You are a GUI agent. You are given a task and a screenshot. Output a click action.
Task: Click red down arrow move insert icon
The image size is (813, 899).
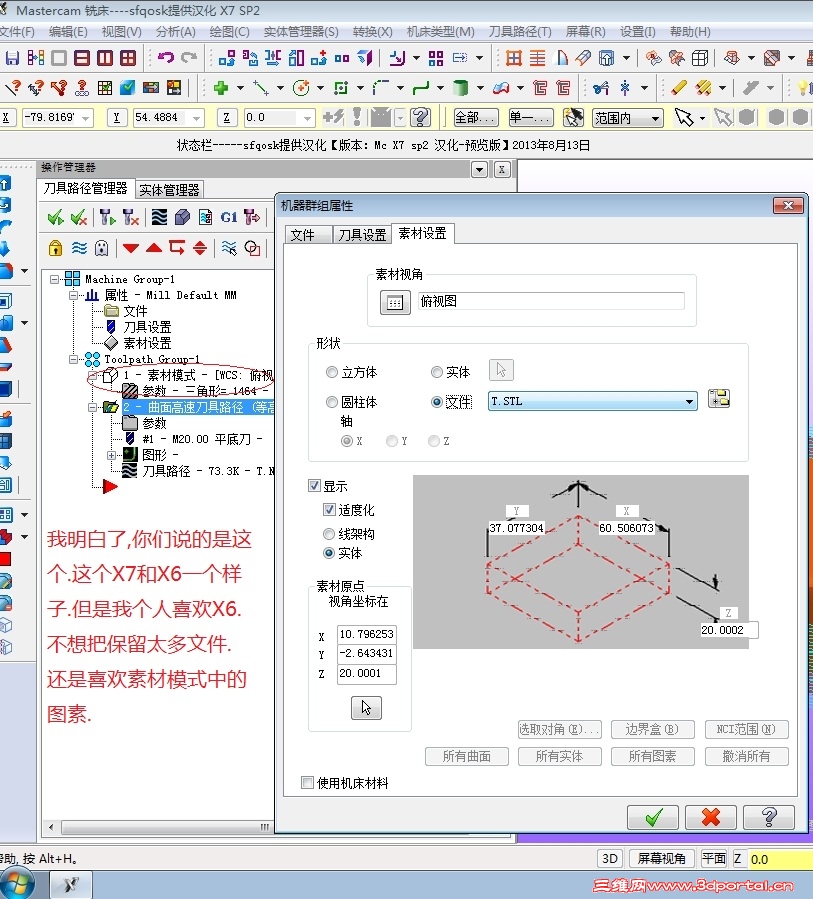click(131, 248)
